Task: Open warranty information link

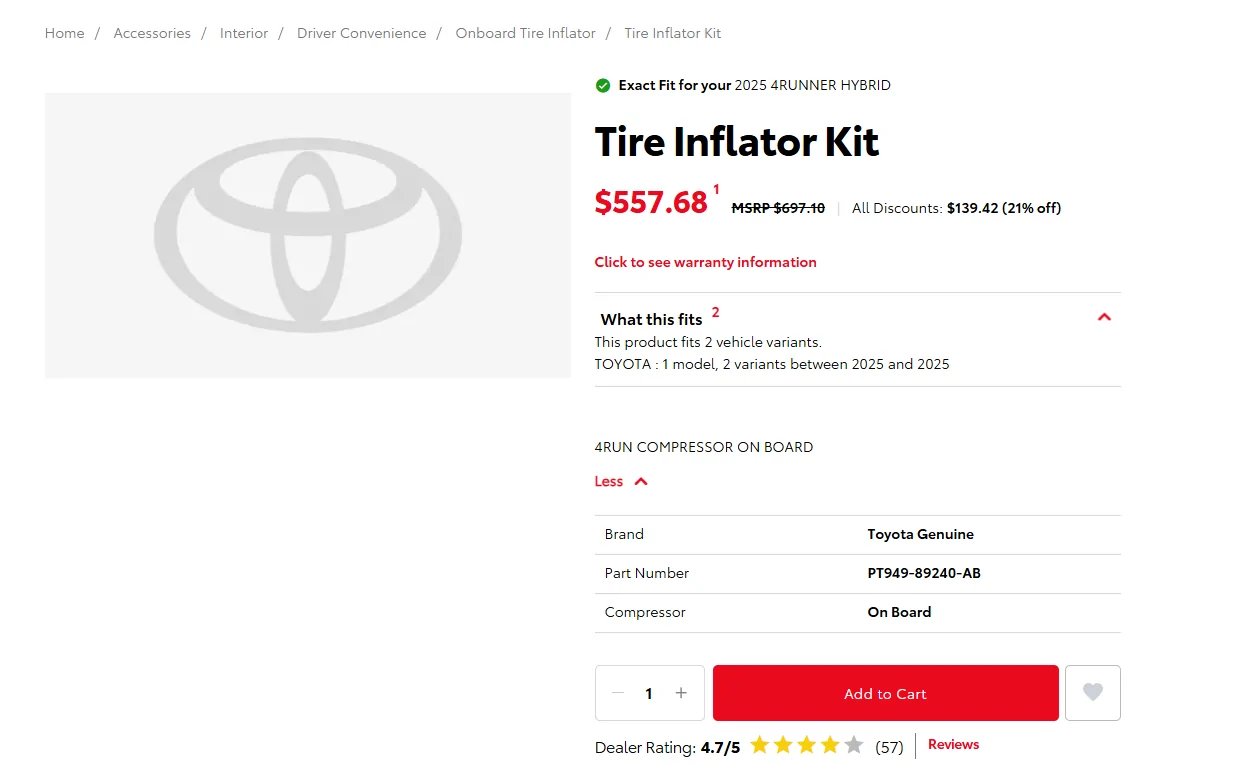Action: coord(705,262)
